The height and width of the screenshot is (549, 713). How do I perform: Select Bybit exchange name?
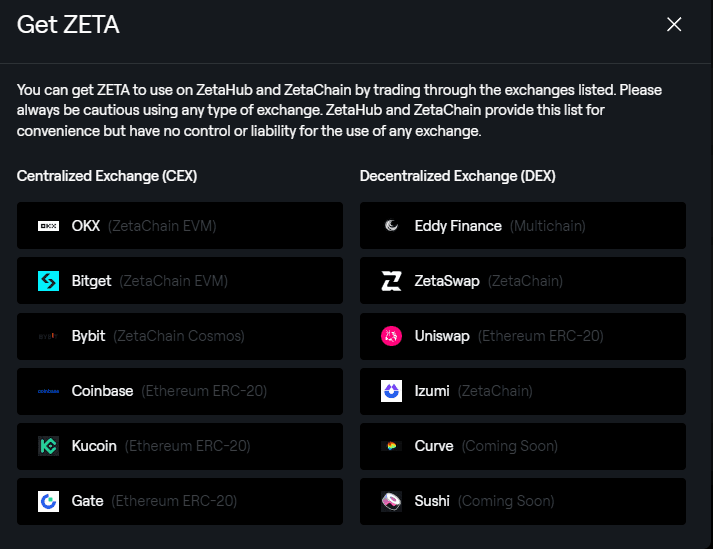88,336
